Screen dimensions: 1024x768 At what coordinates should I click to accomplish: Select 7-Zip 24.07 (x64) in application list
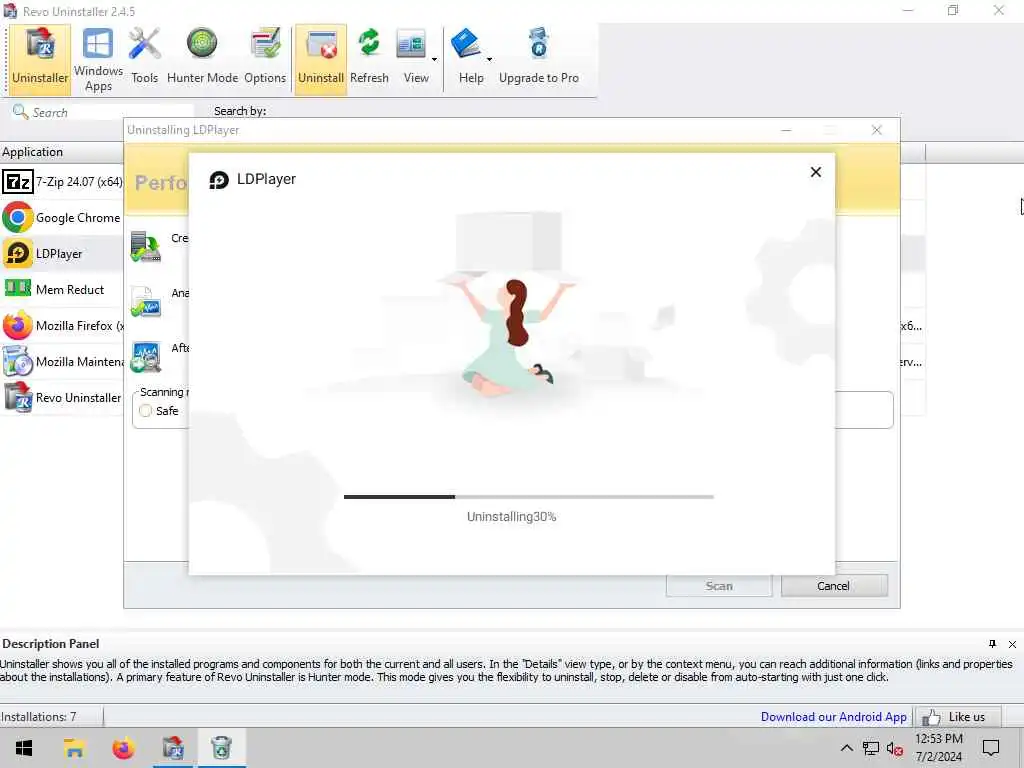tap(62, 182)
